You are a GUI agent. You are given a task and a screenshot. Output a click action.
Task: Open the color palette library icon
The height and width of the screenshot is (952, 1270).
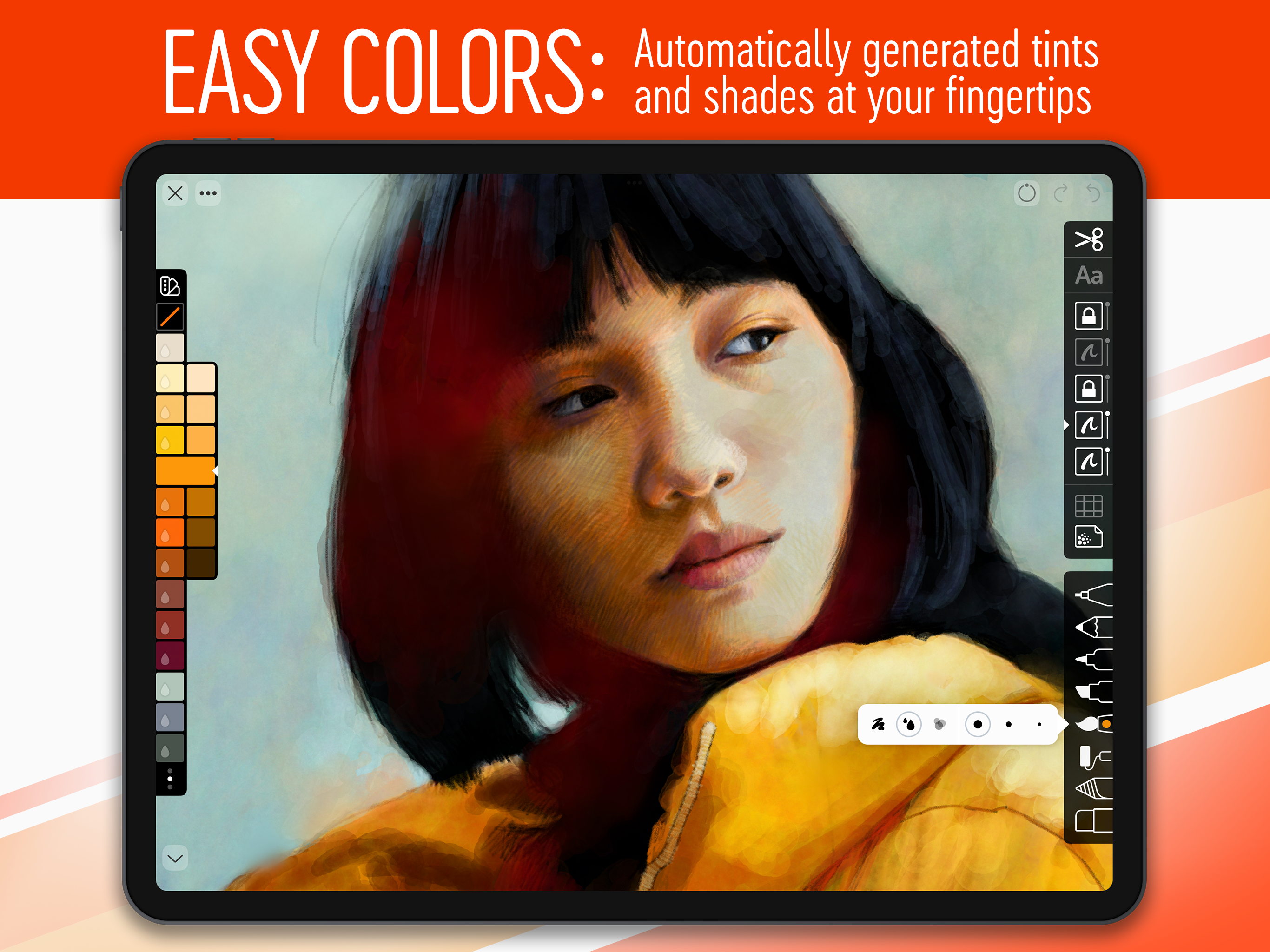coord(170,285)
